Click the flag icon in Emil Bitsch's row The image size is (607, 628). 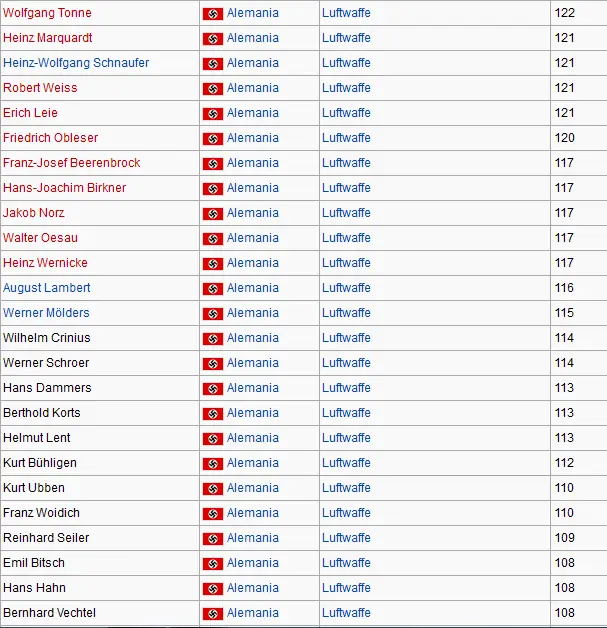tap(213, 564)
